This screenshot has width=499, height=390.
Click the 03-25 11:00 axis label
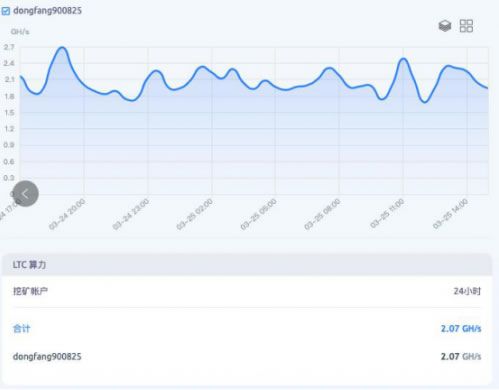coord(387,213)
